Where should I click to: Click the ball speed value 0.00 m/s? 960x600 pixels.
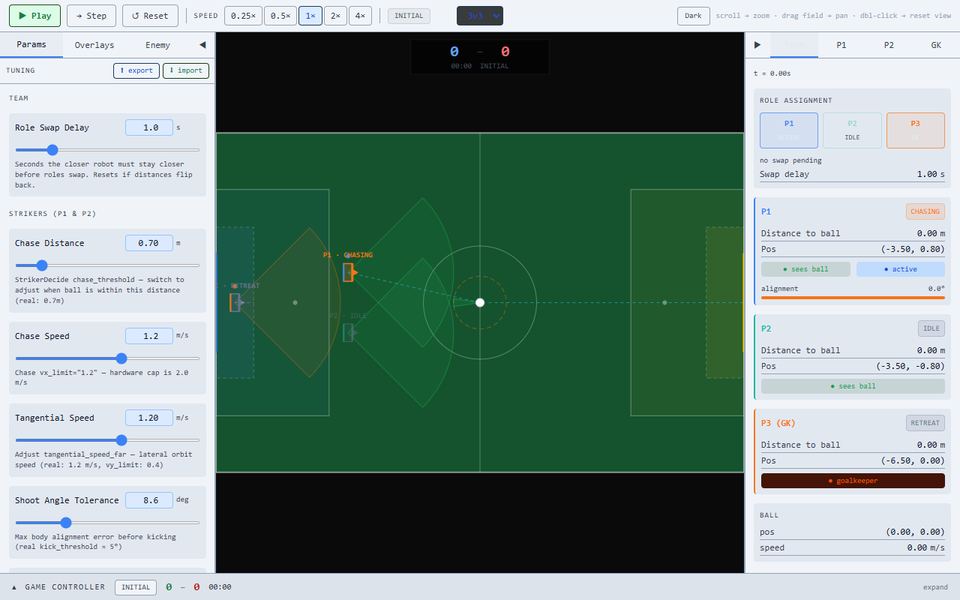(926, 547)
